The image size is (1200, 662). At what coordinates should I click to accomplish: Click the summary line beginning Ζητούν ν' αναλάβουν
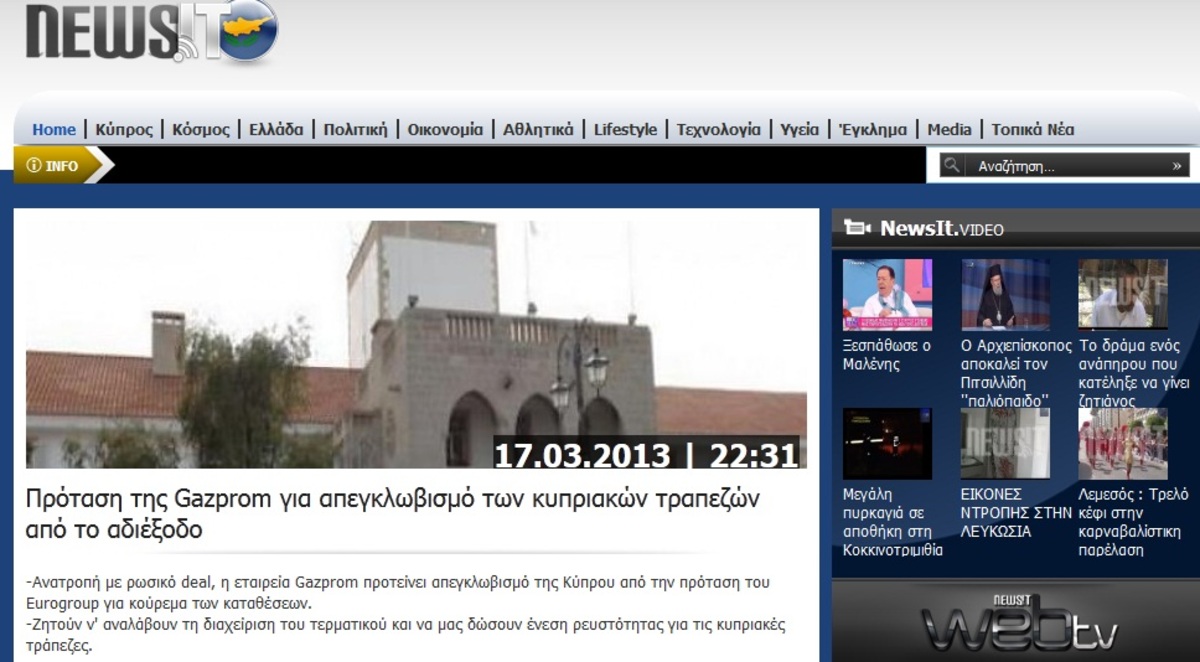point(406,635)
